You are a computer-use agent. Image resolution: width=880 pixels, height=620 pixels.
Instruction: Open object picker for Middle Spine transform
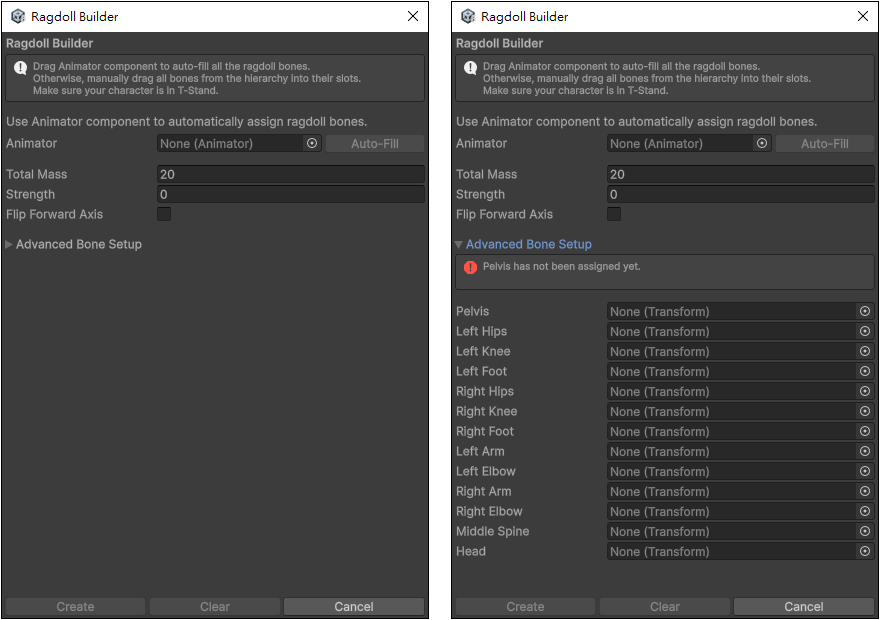click(x=865, y=531)
